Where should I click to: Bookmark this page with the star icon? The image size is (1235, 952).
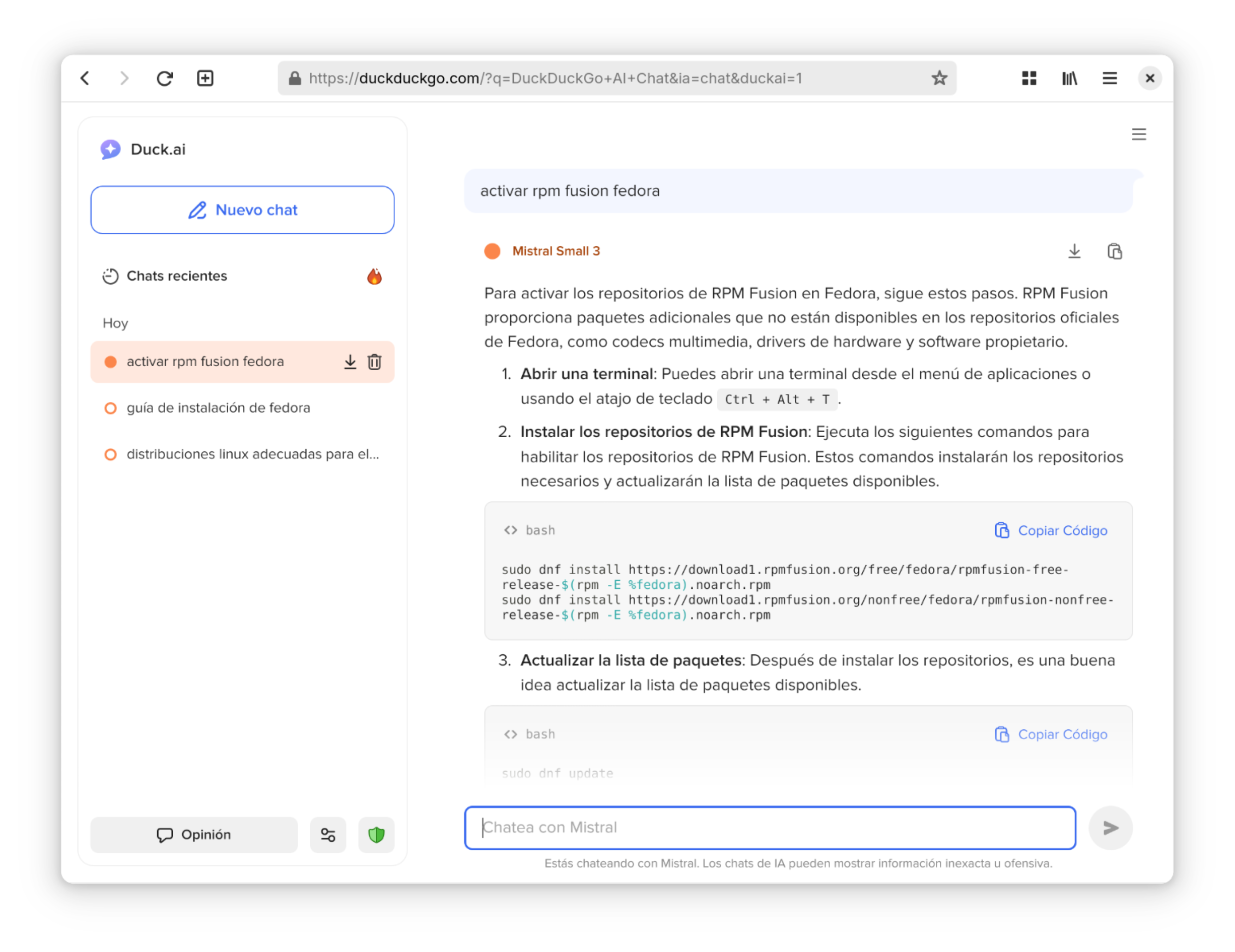pyautogui.click(x=939, y=78)
